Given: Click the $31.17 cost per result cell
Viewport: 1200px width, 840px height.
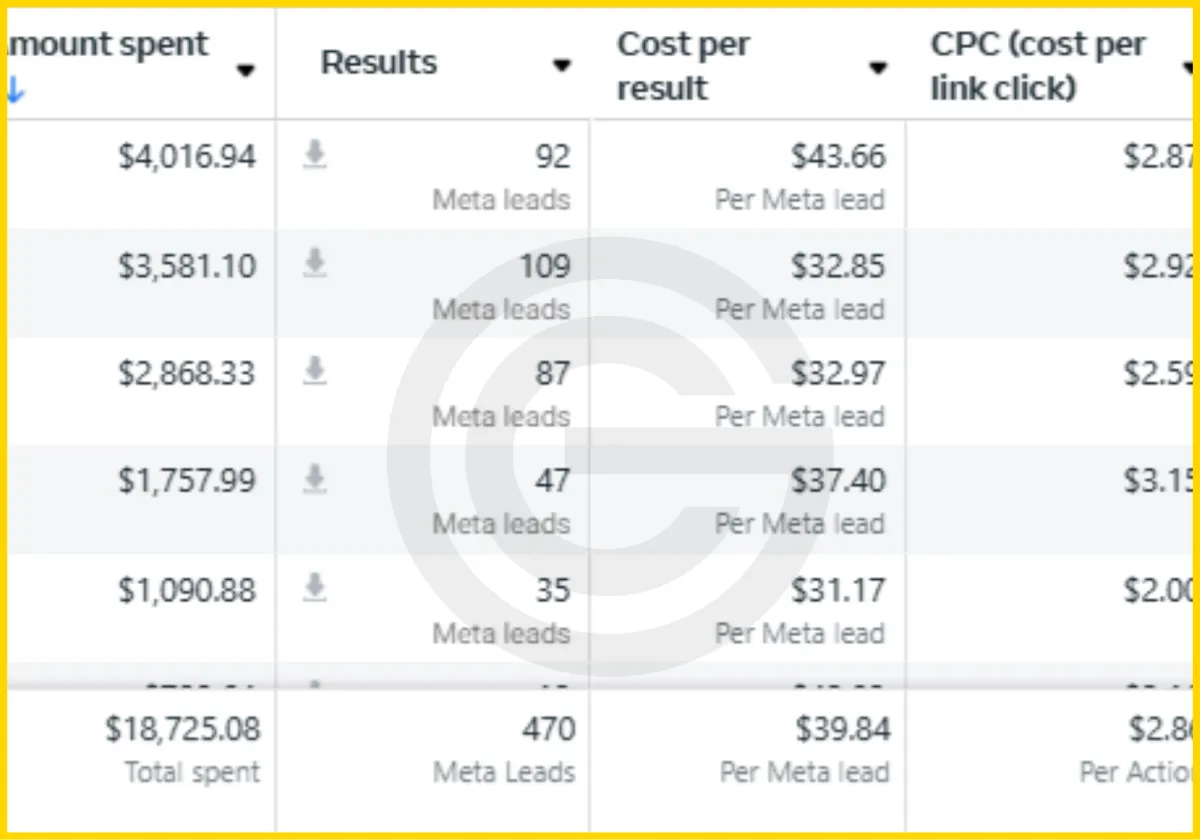Looking at the screenshot, I should pyautogui.click(x=838, y=590).
